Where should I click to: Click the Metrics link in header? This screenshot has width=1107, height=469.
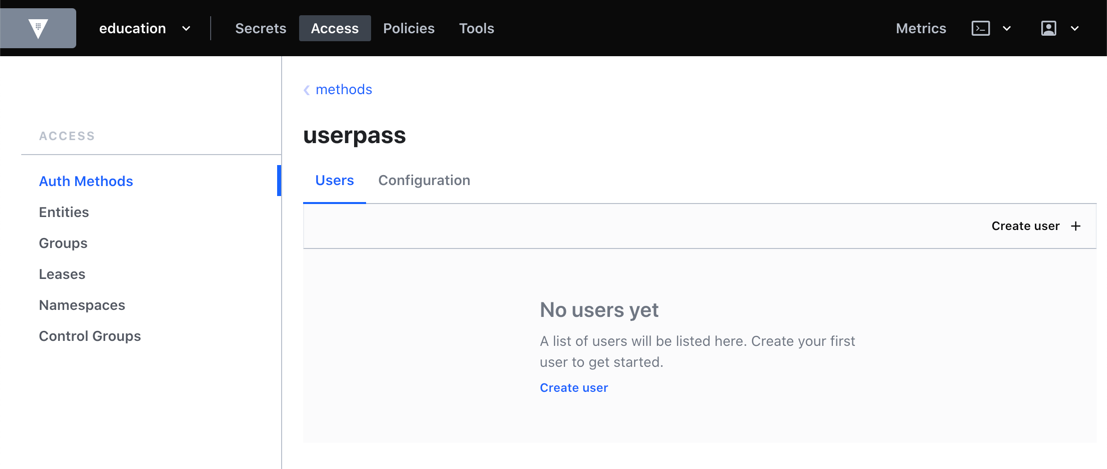pyautogui.click(x=920, y=28)
